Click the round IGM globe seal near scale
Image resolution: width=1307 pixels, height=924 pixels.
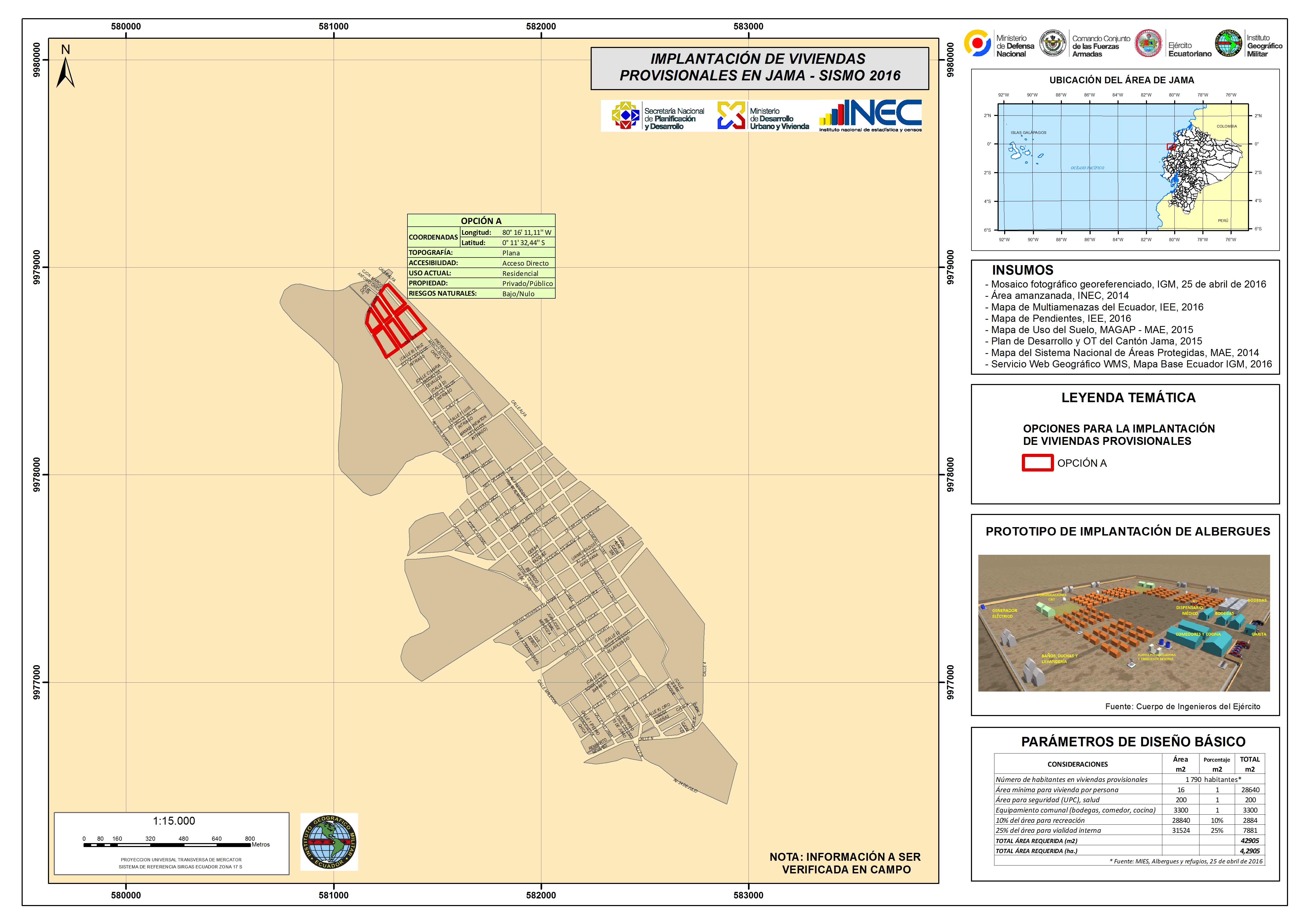pyautogui.click(x=330, y=842)
